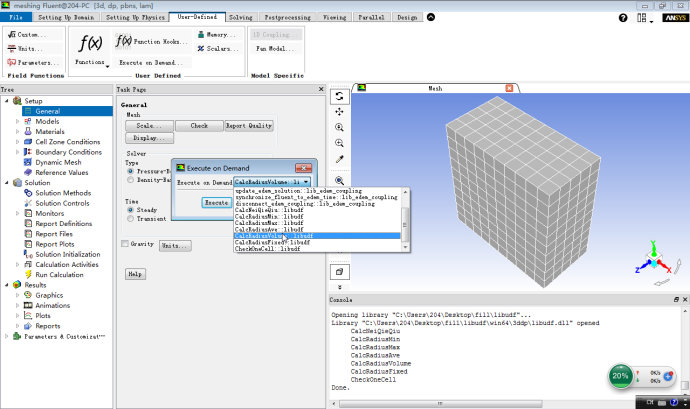690x409 pixels.
Task: Collapse the Setup tree node
Action: [7, 101]
